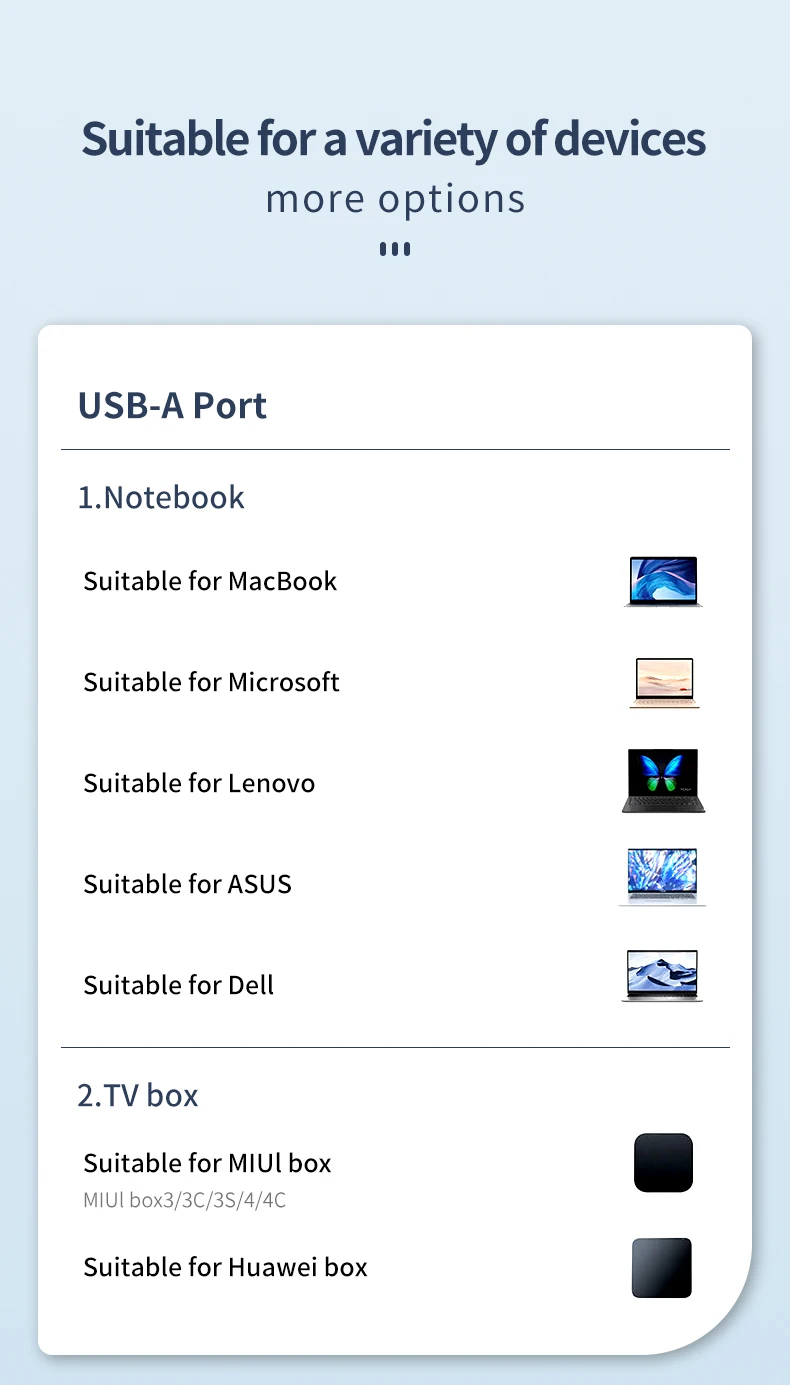Select "Suitable for Lenovo" entry
This screenshot has height=1385, width=790.
pyautogui.click(x=199, y=783)
